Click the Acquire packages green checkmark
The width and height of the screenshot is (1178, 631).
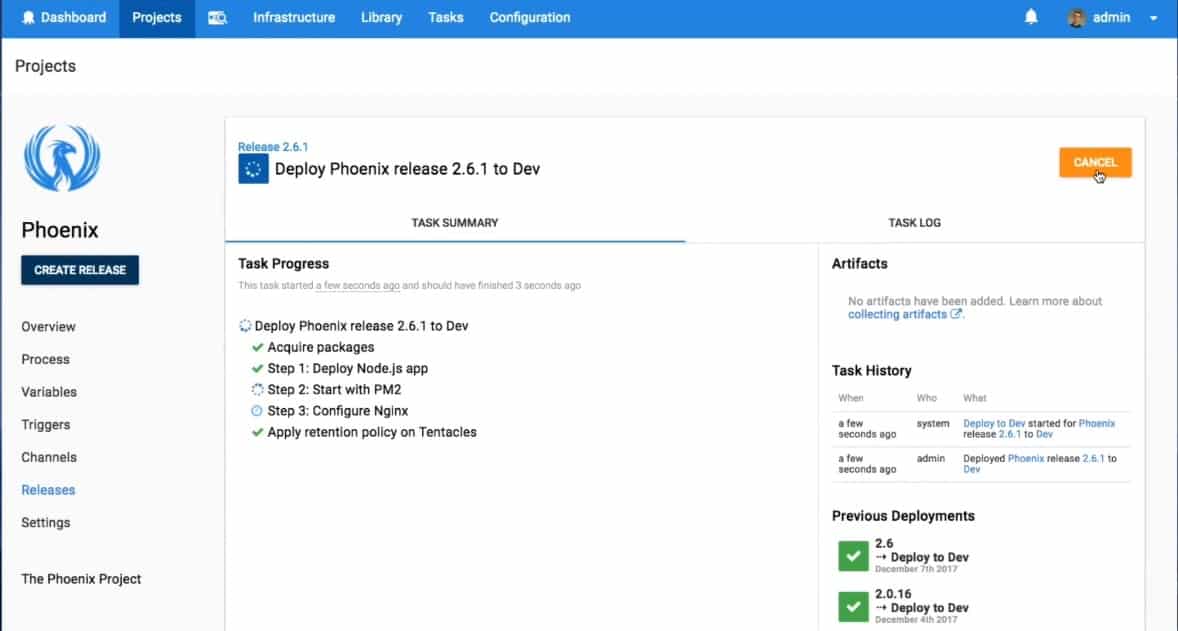(x=258, y=347)
